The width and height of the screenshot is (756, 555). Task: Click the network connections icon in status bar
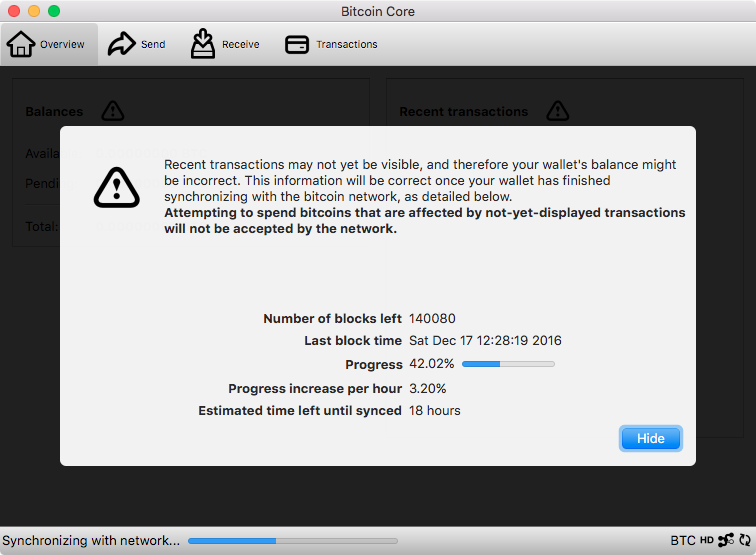click(x=726, y=540)
